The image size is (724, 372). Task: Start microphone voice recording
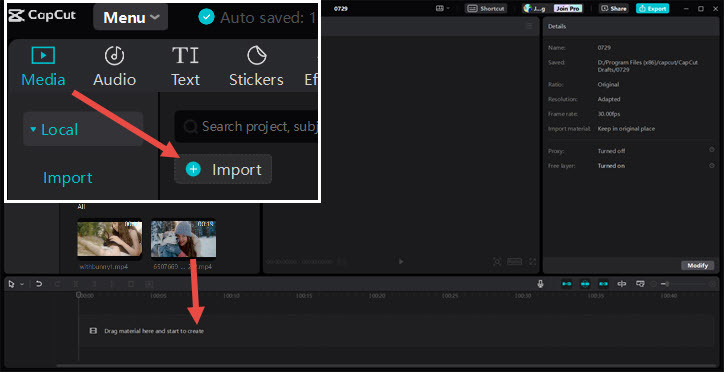(540, 284)
